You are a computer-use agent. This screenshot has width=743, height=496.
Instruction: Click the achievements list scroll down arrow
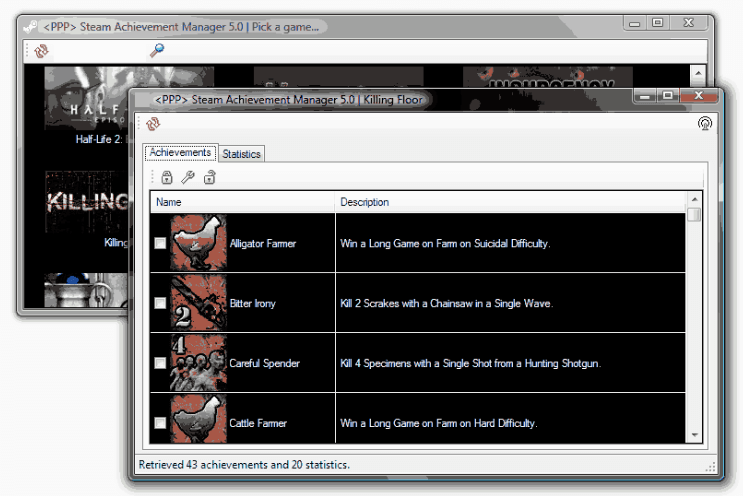pos(694,435)
